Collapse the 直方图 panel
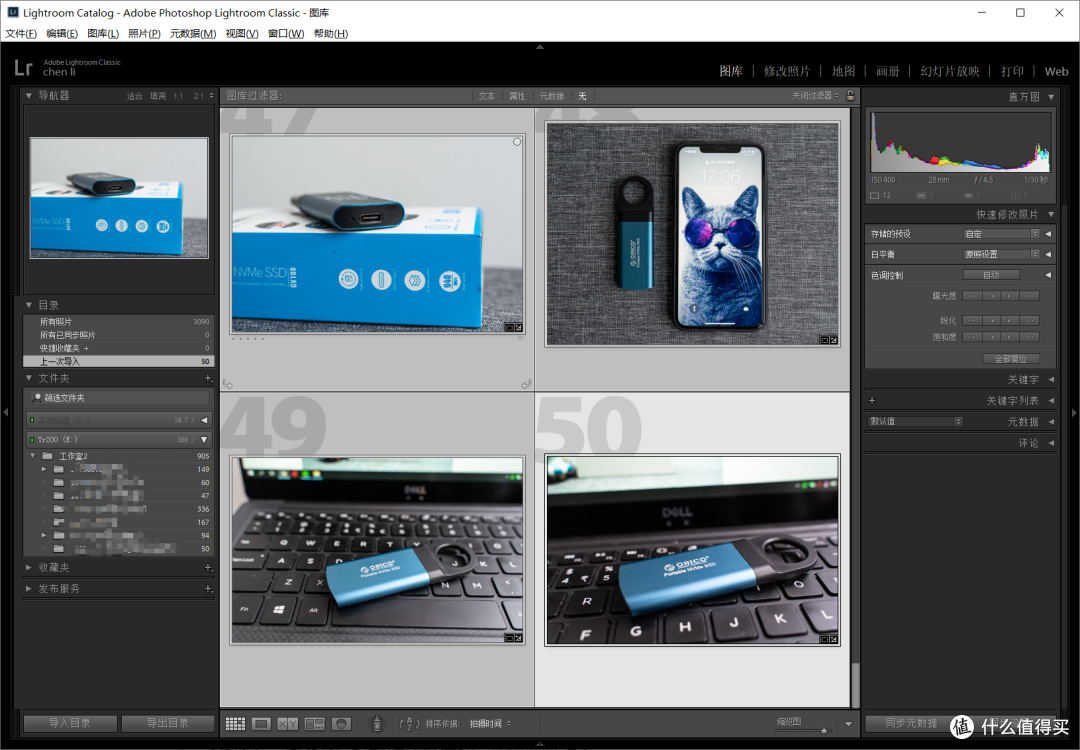 [x=1051, y=97]
